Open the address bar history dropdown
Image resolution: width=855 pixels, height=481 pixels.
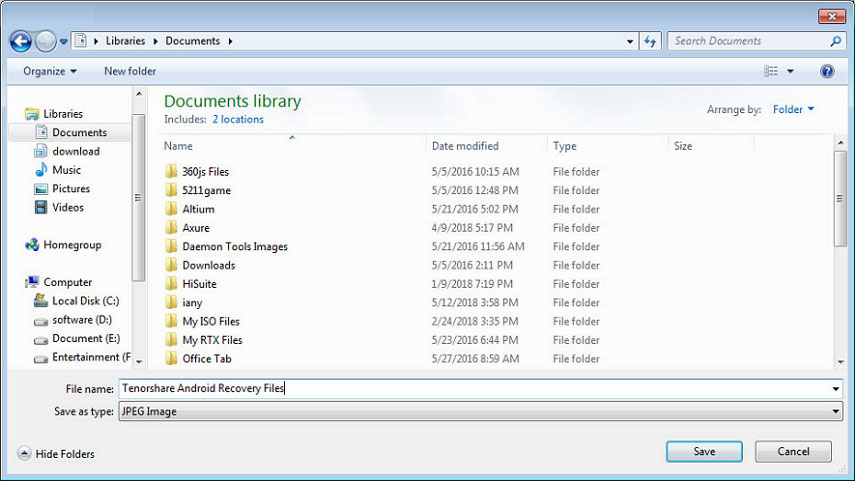(630, 41)
